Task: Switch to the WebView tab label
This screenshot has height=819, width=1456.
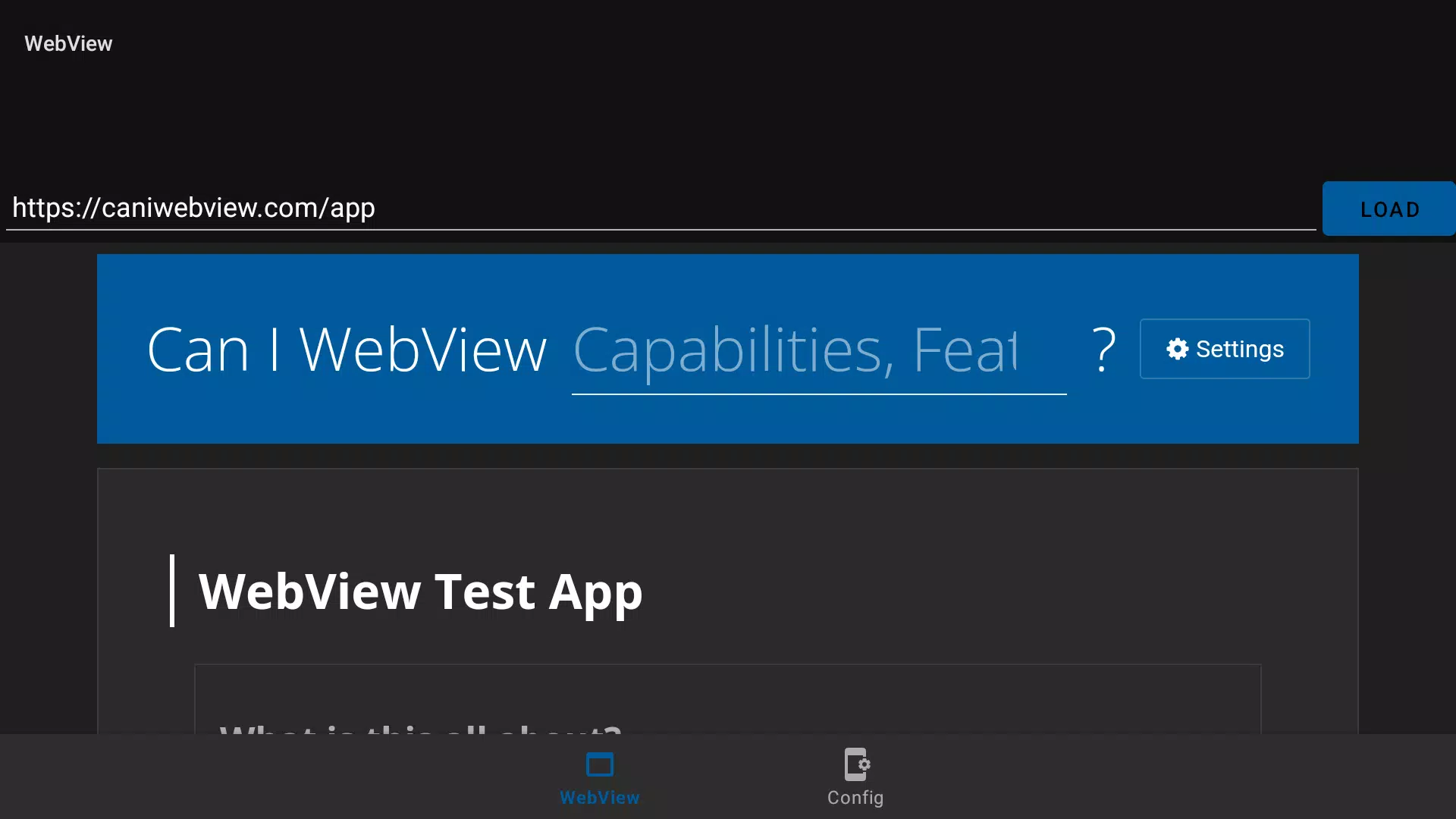Action: click(x=600, y=798)
